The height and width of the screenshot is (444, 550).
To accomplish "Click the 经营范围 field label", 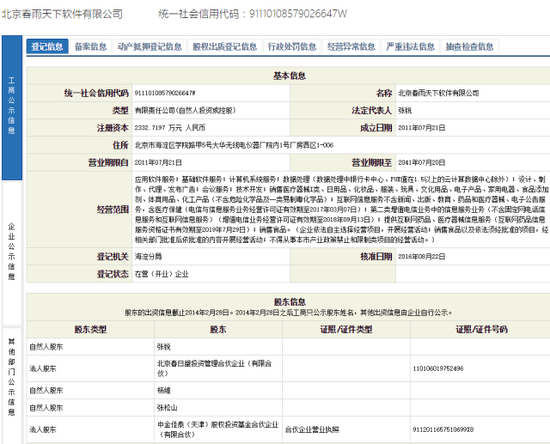I will [113, 209].
